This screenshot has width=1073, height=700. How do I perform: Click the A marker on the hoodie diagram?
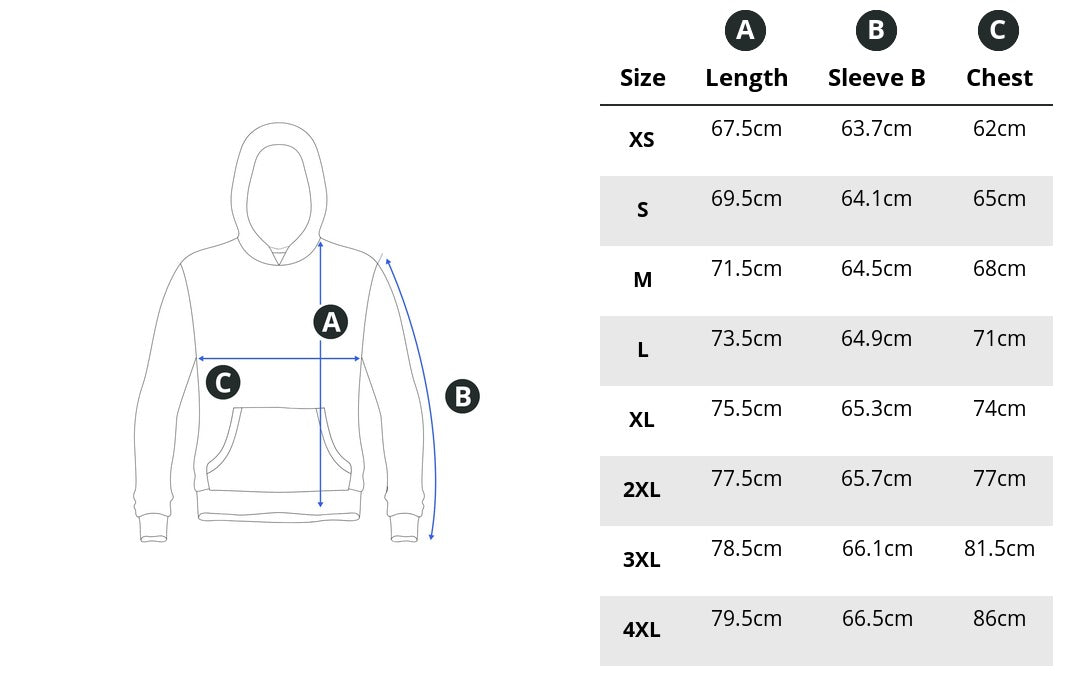tap(330, 322)
